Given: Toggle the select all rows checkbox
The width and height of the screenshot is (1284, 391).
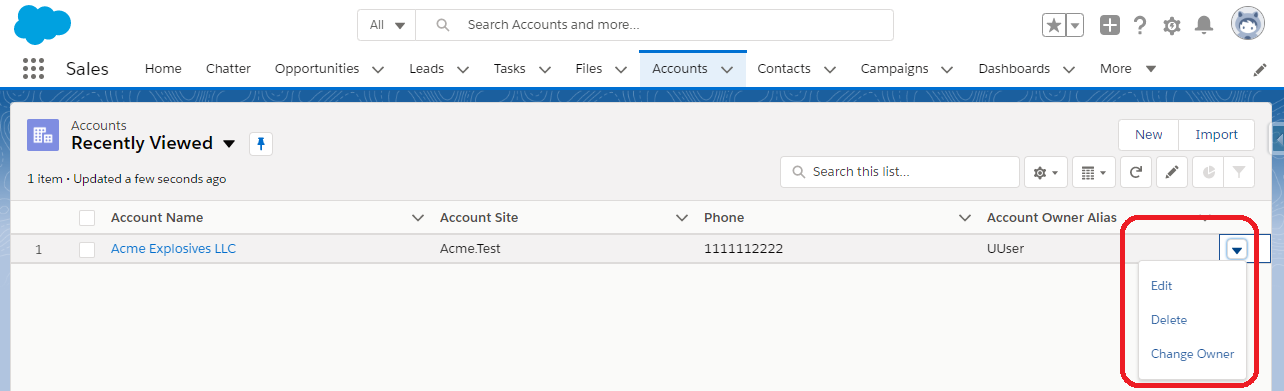Looking at the screenshot, I should click(x=87, y=218).
